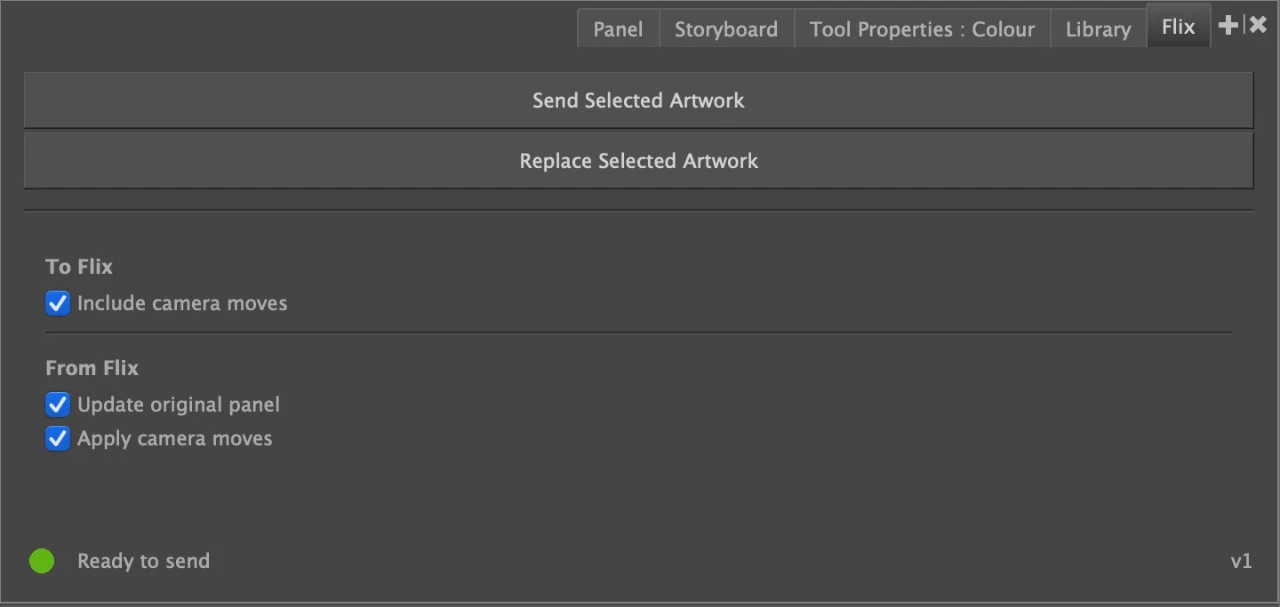Select the Panel tab
This screenshot has width=1280, height=607.
(x=617, y=29)
